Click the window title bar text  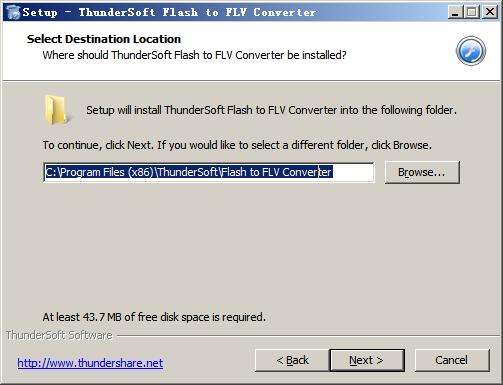(169, 12)
